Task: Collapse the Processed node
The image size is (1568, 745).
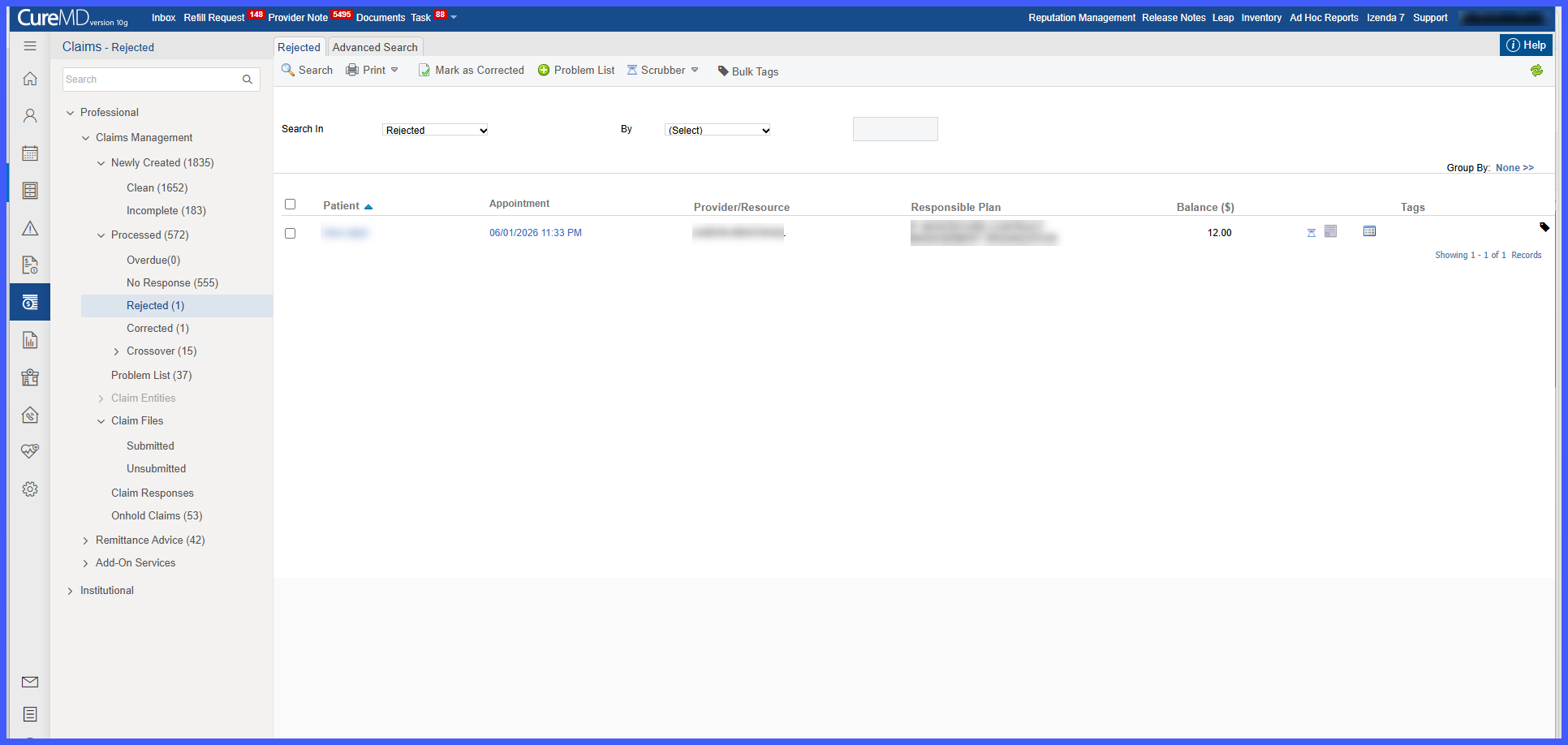Action: coord(101,235)
